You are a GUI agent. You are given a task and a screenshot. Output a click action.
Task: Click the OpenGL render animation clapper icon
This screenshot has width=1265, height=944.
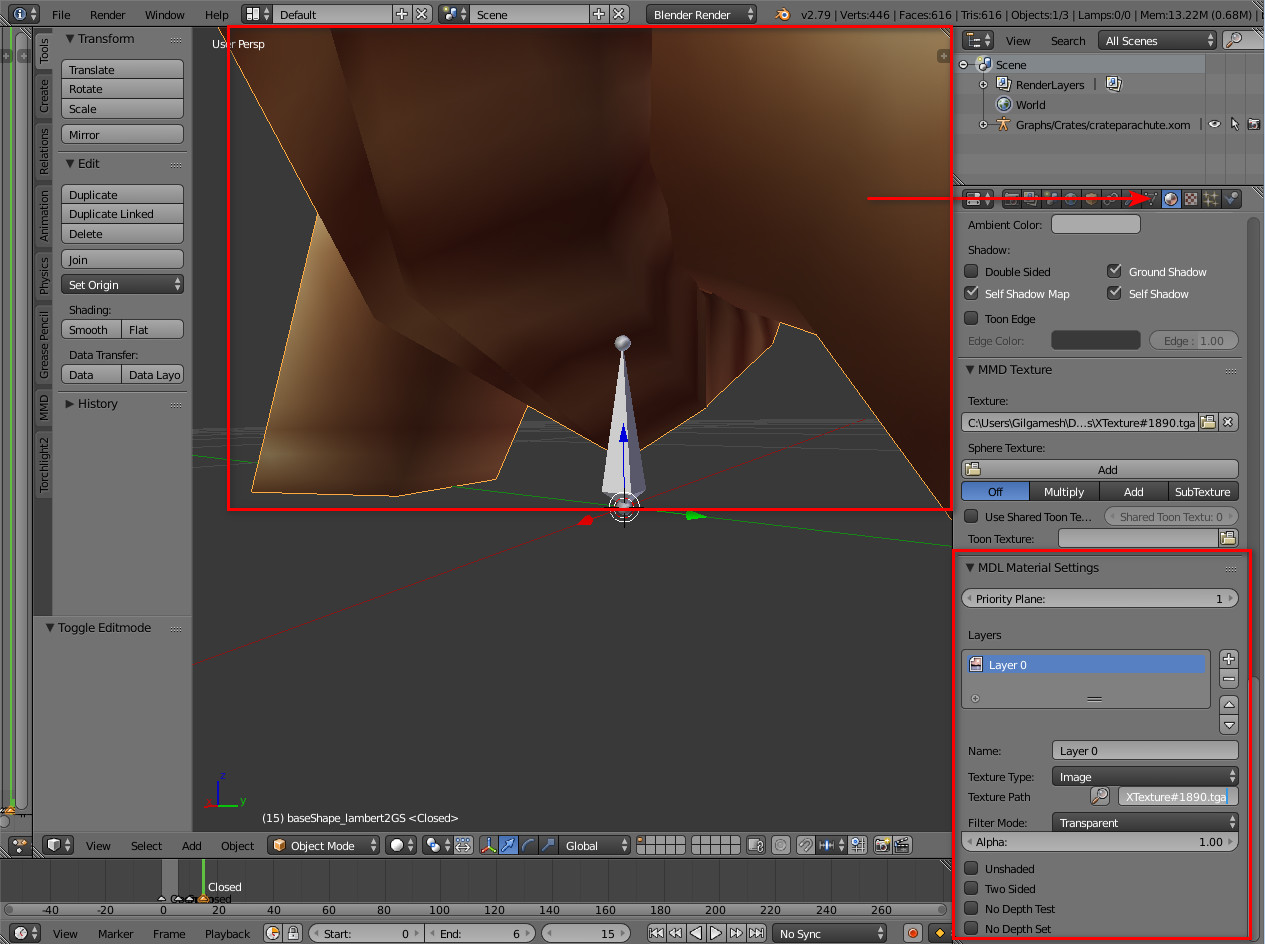tap(902, 845)
